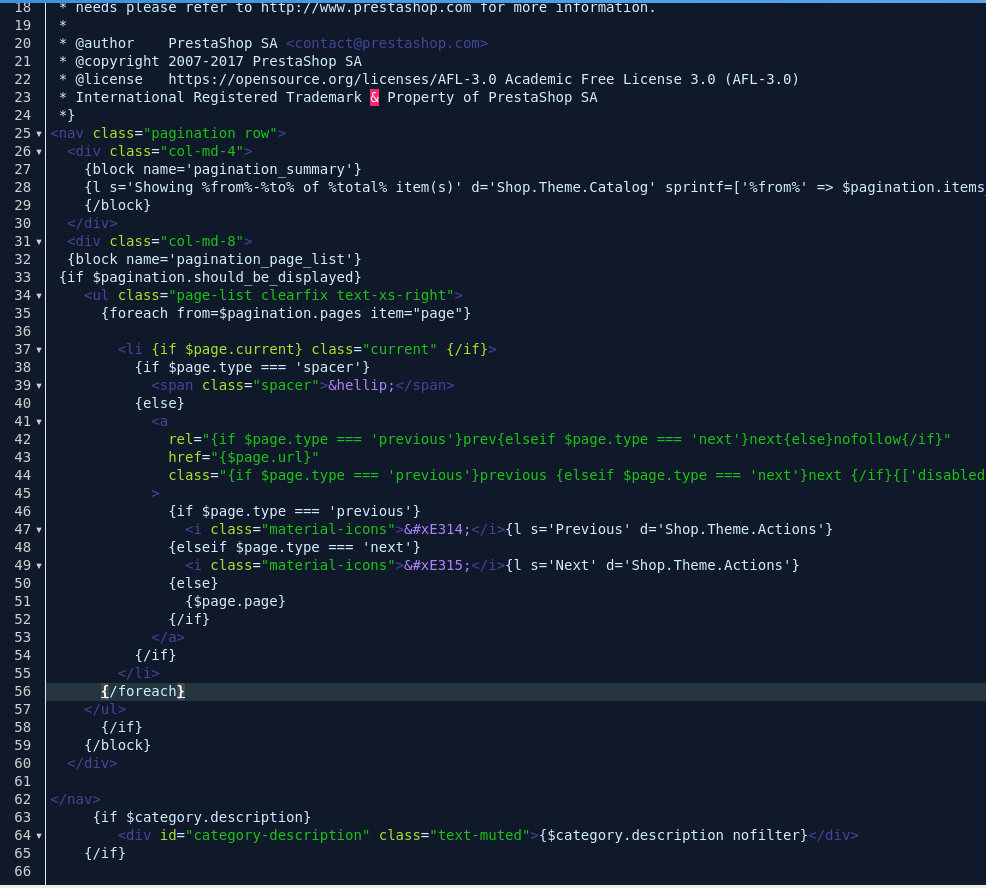Screen dimensions: 986x888
Task: Fold the col-md-8 div on line 31
Action: point(39,242)
